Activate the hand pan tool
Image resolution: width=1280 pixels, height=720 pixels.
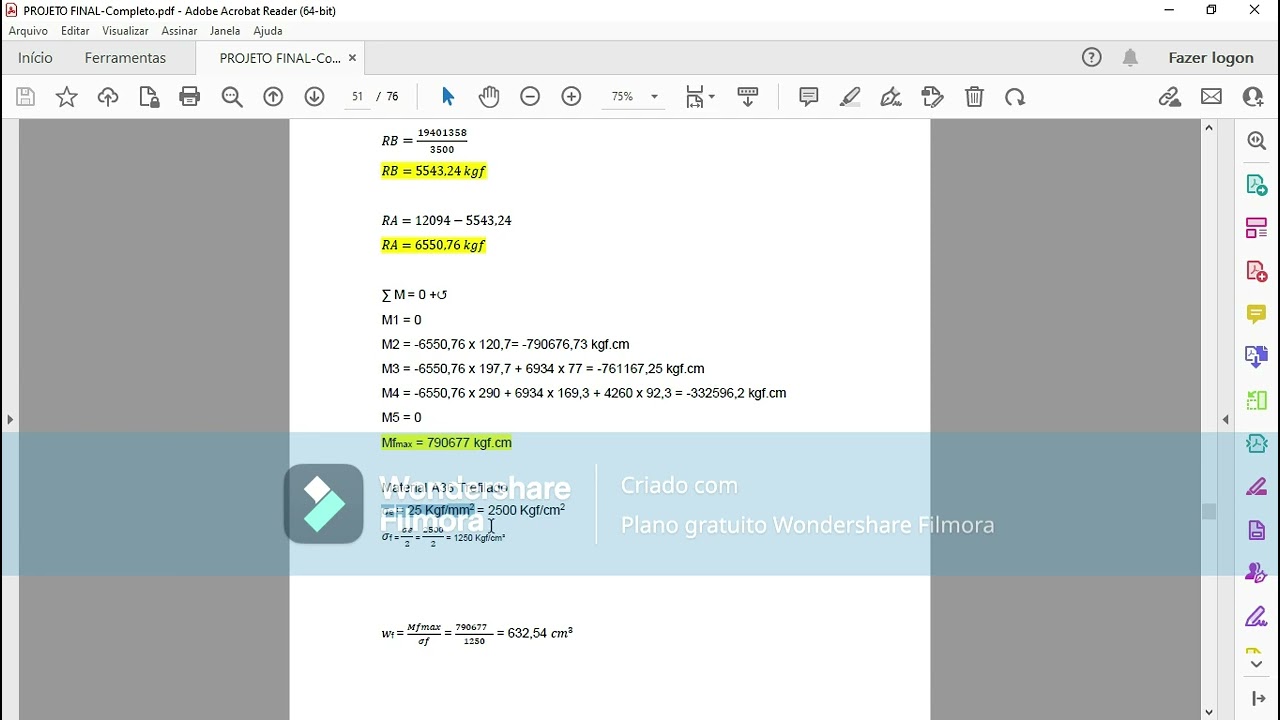pyautogui.click(x=489, y=97)
